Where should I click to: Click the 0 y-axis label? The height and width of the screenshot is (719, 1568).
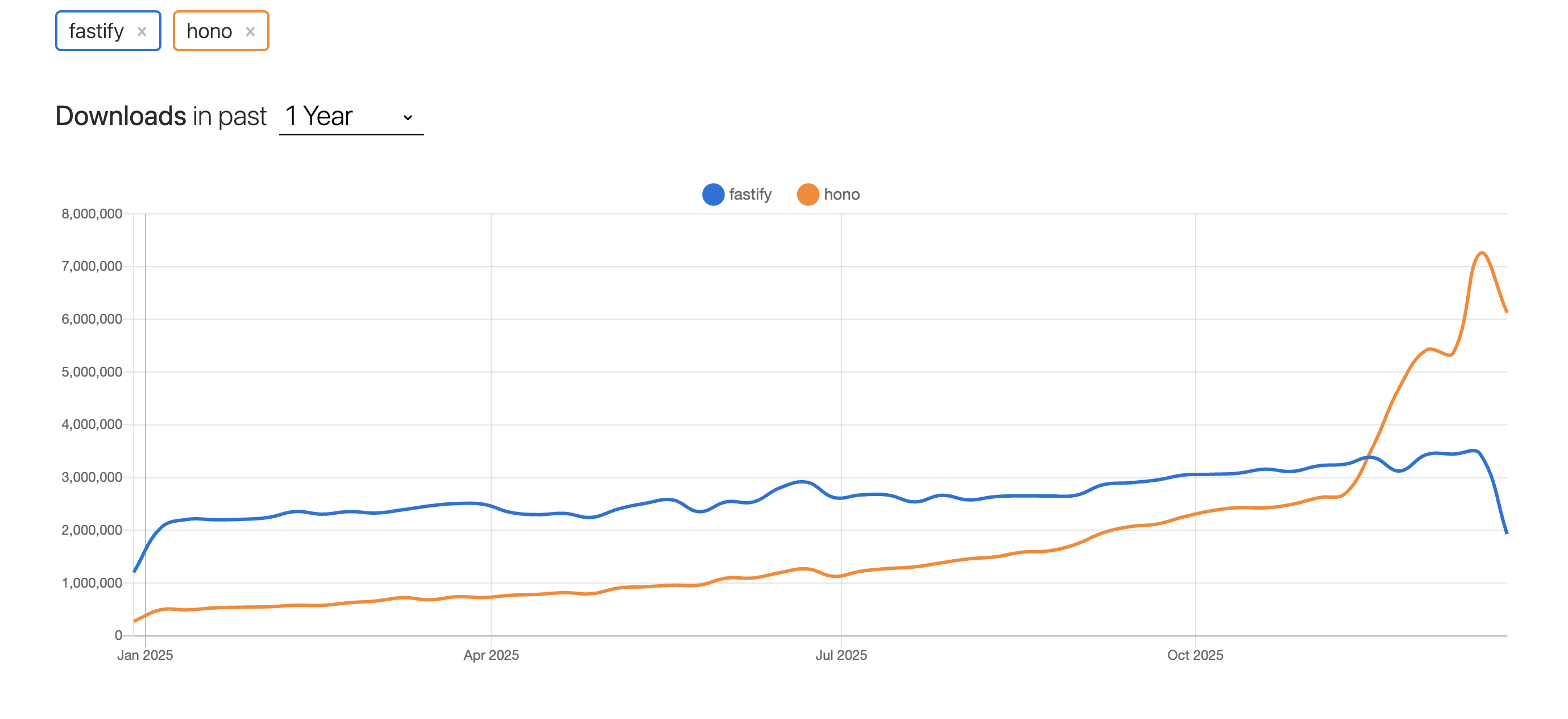(x=118, y=635)
